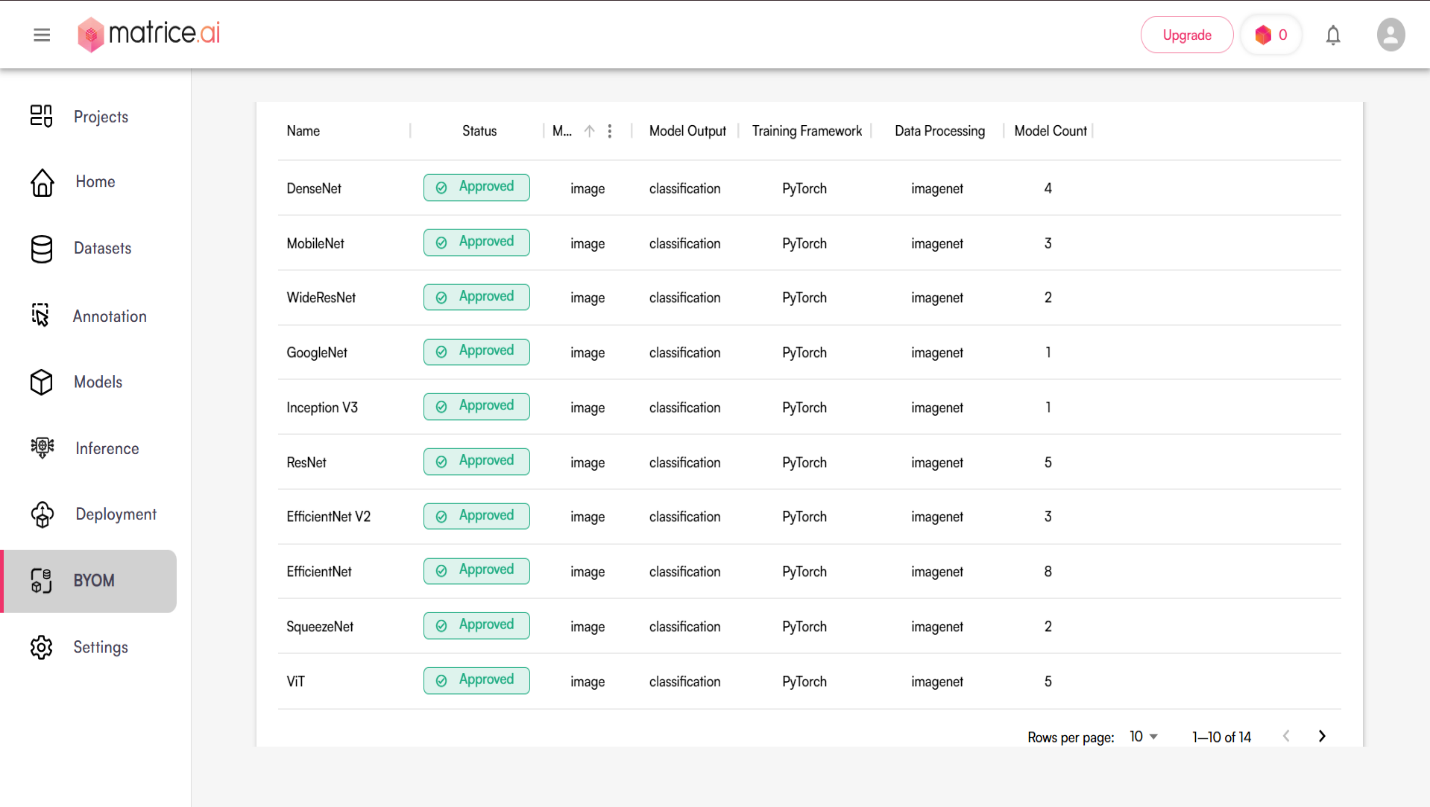Select the BYOM sidebar item

(89, 581)
